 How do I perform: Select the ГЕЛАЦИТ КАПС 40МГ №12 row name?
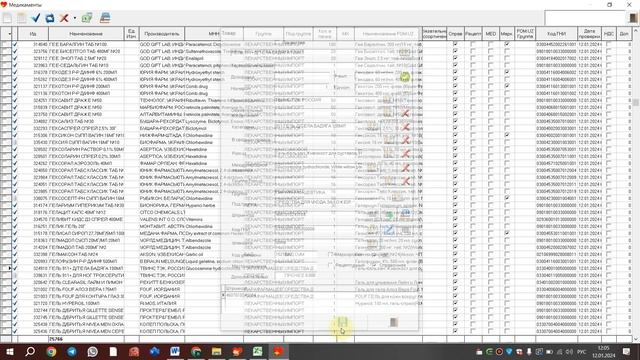[x=77, y=212]
